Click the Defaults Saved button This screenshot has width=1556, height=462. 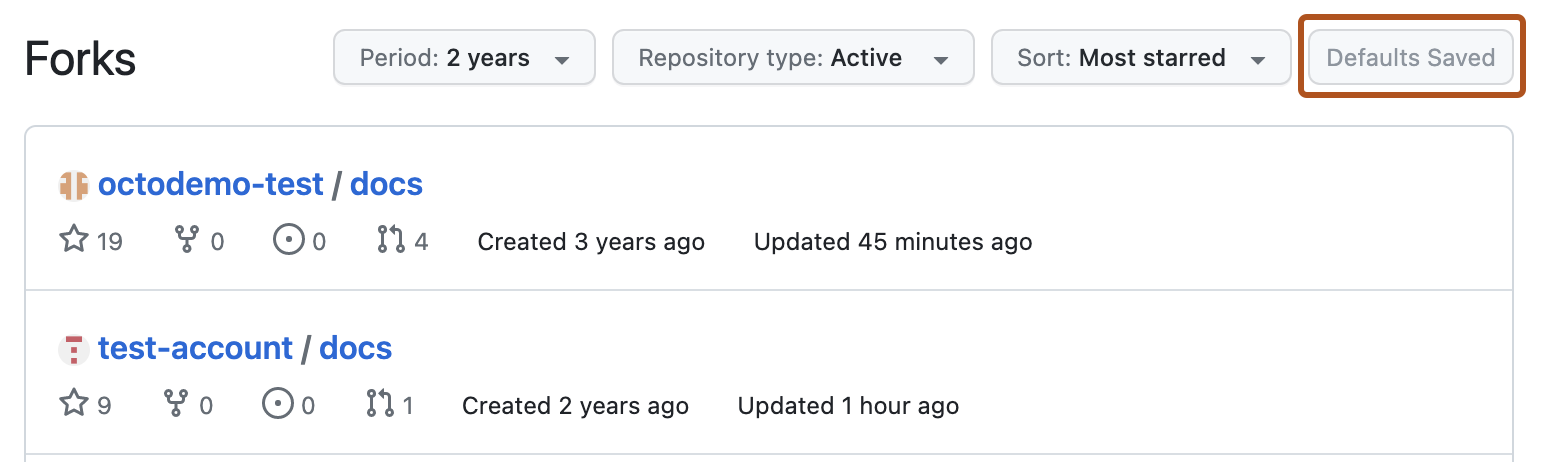point(1410,58)
